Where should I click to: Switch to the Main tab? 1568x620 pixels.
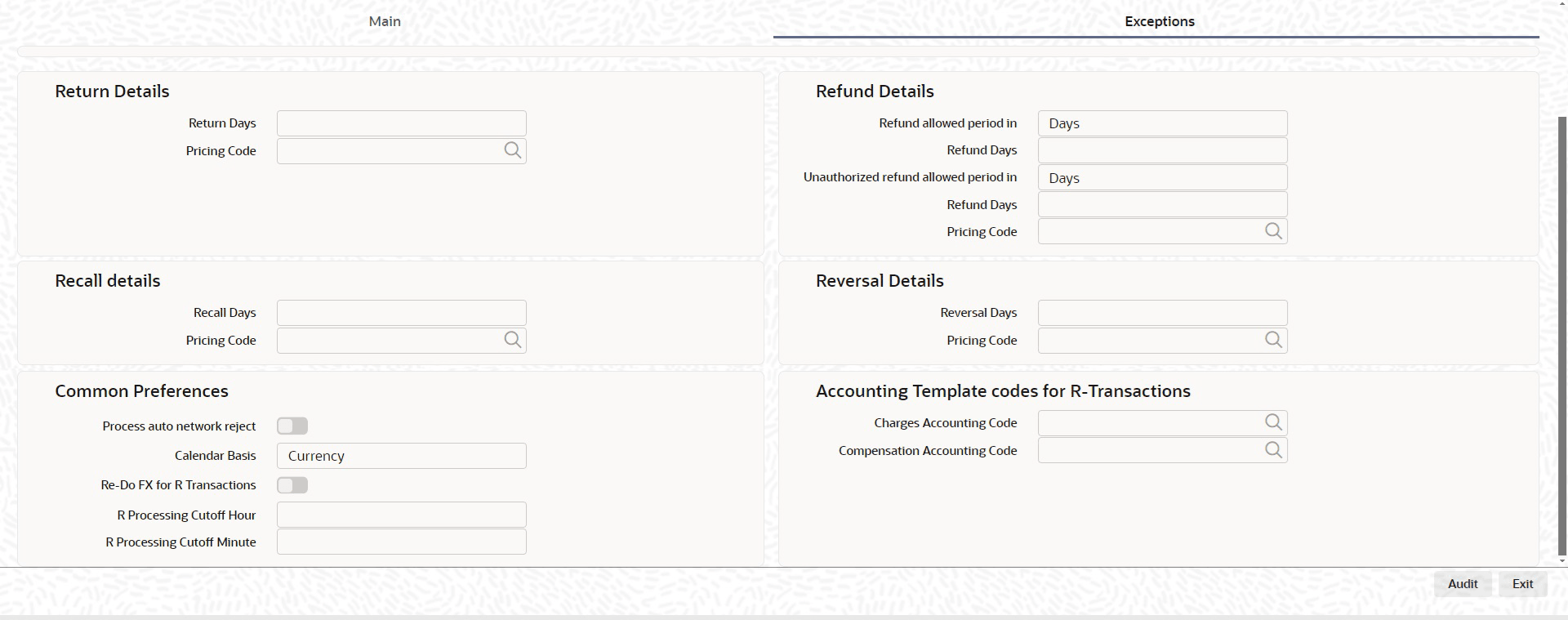pos(385,21)
